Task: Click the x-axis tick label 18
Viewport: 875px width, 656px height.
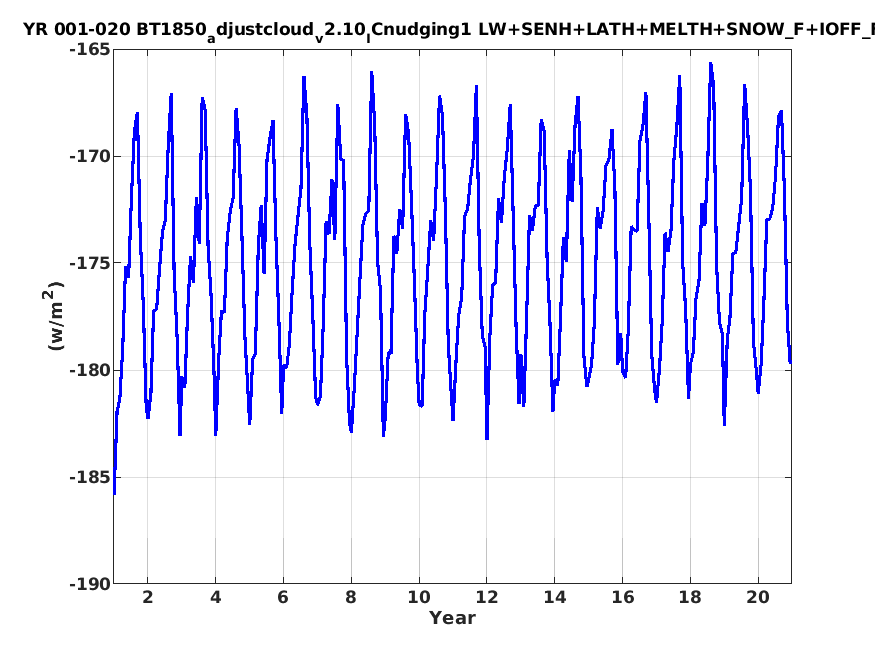Action: pyautogui.click(x=690, y=597)
